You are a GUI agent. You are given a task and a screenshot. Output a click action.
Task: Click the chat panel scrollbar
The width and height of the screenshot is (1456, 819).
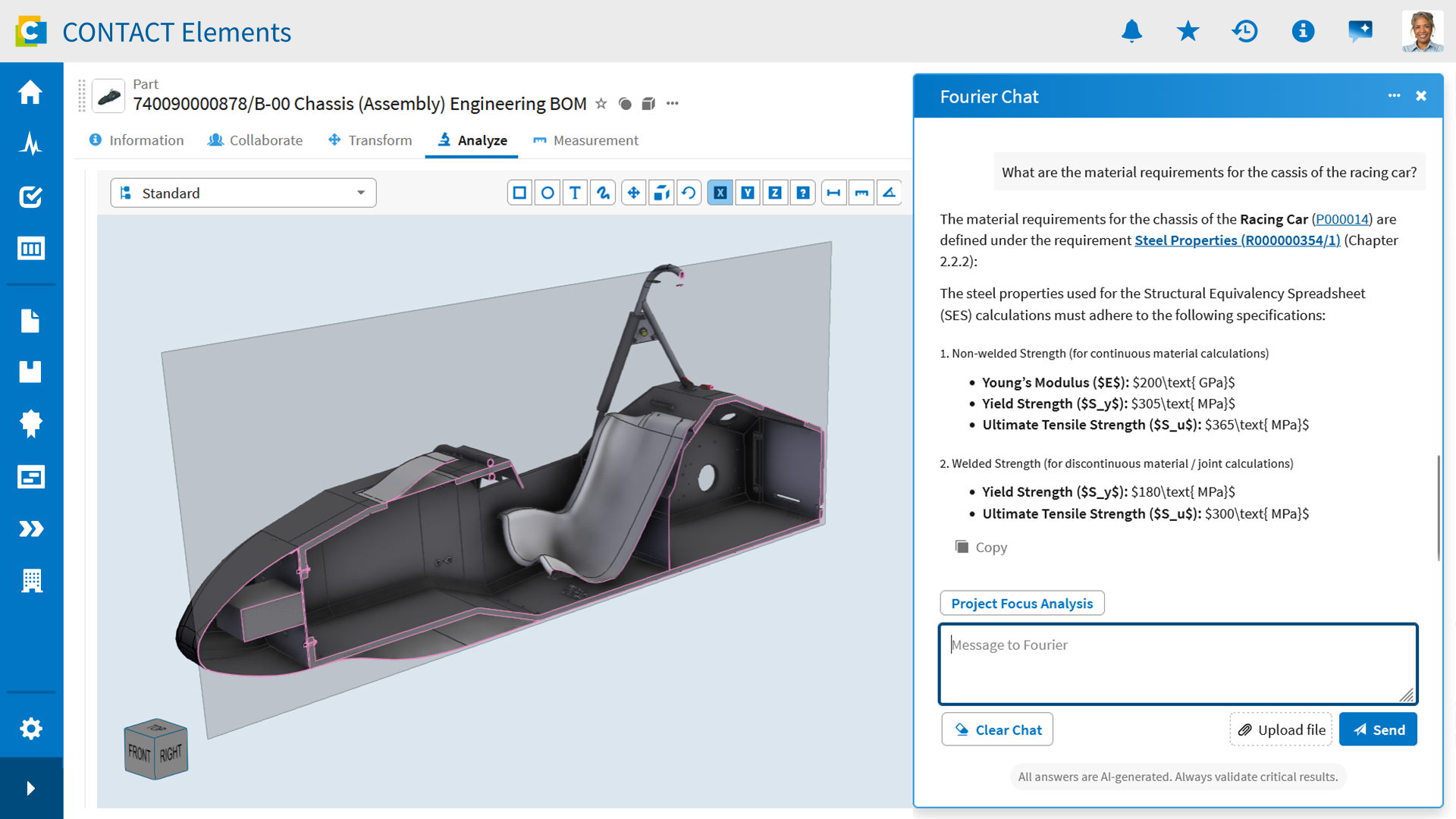tap(1438, 507)
